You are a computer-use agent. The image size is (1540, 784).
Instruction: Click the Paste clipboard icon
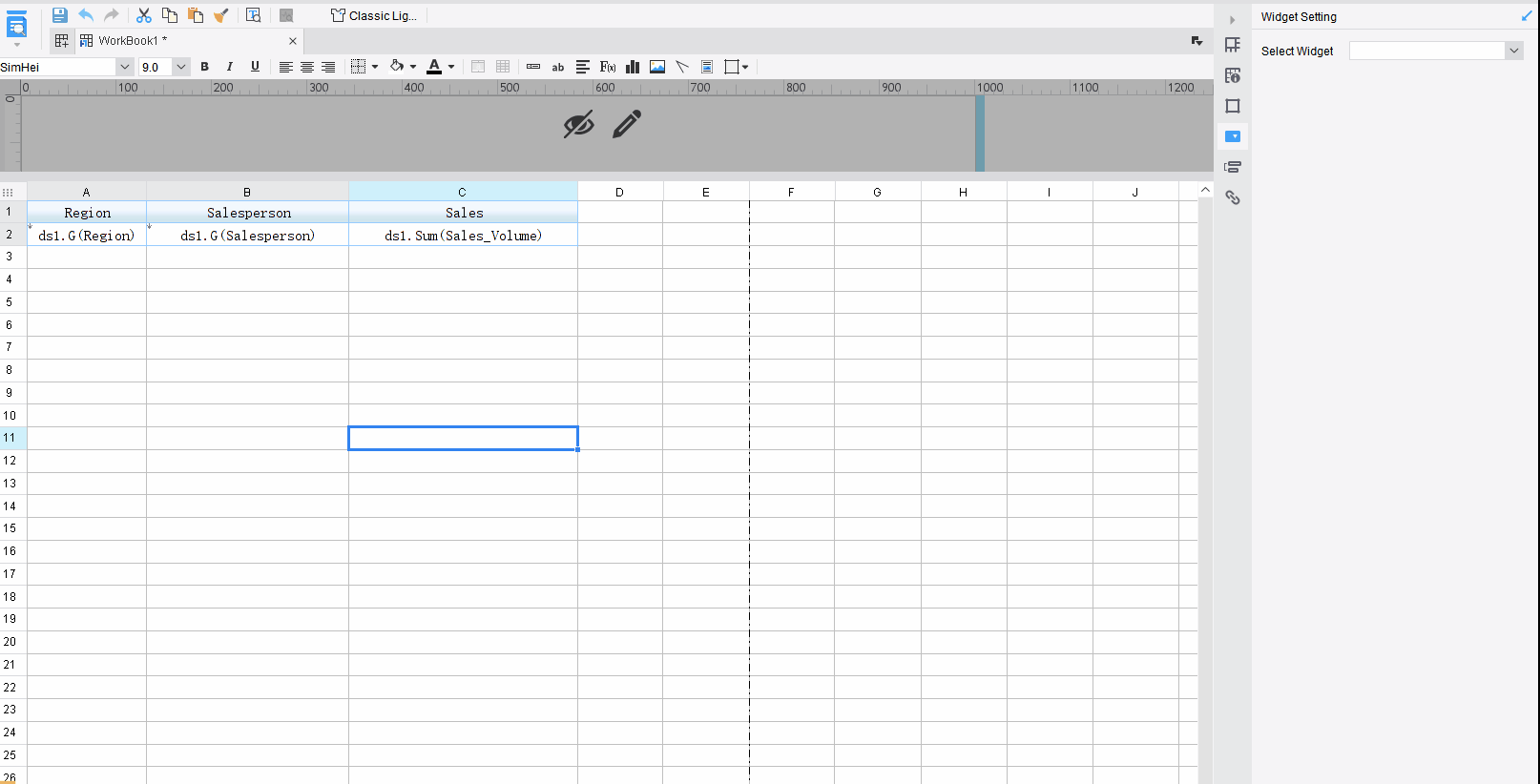(196, 15)
